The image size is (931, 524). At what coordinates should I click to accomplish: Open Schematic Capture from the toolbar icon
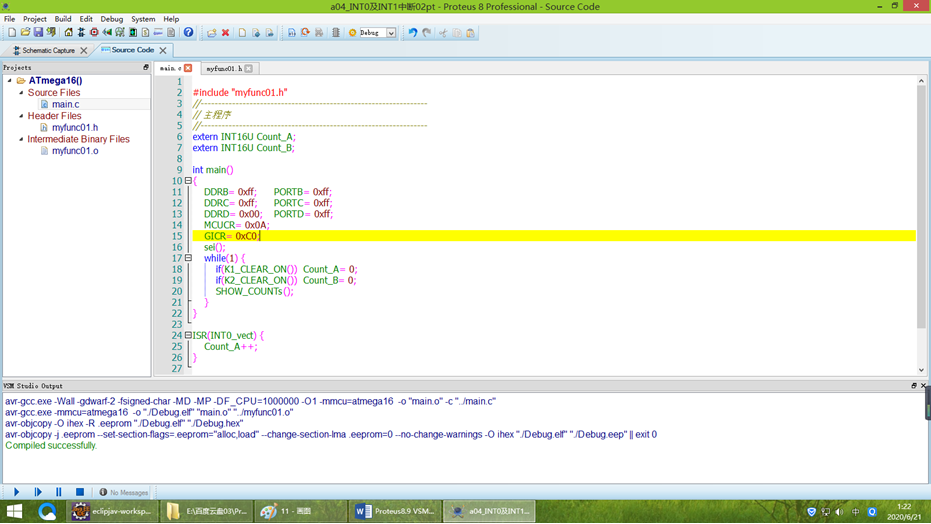(81, 33)
